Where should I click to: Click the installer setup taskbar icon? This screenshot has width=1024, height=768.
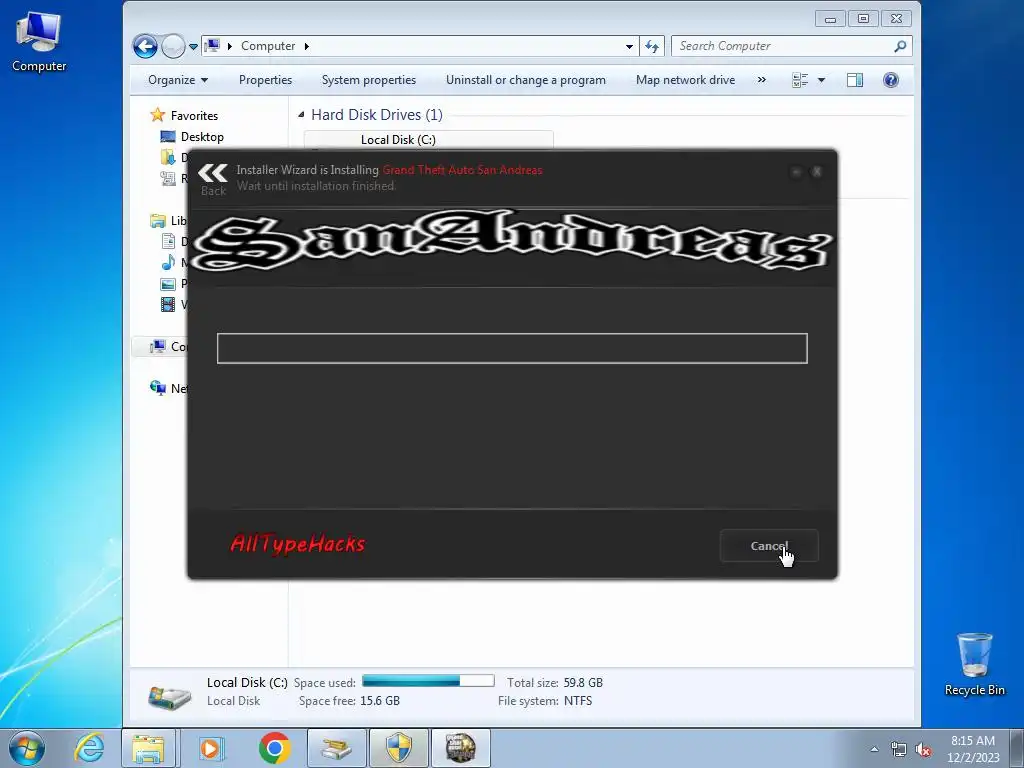(337, 748)
